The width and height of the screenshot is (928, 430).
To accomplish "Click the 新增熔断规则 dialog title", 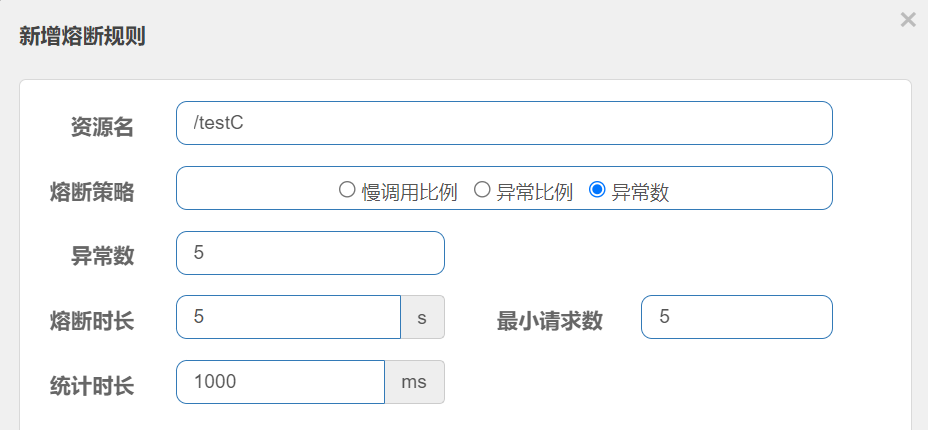I will tap(82, 37).
